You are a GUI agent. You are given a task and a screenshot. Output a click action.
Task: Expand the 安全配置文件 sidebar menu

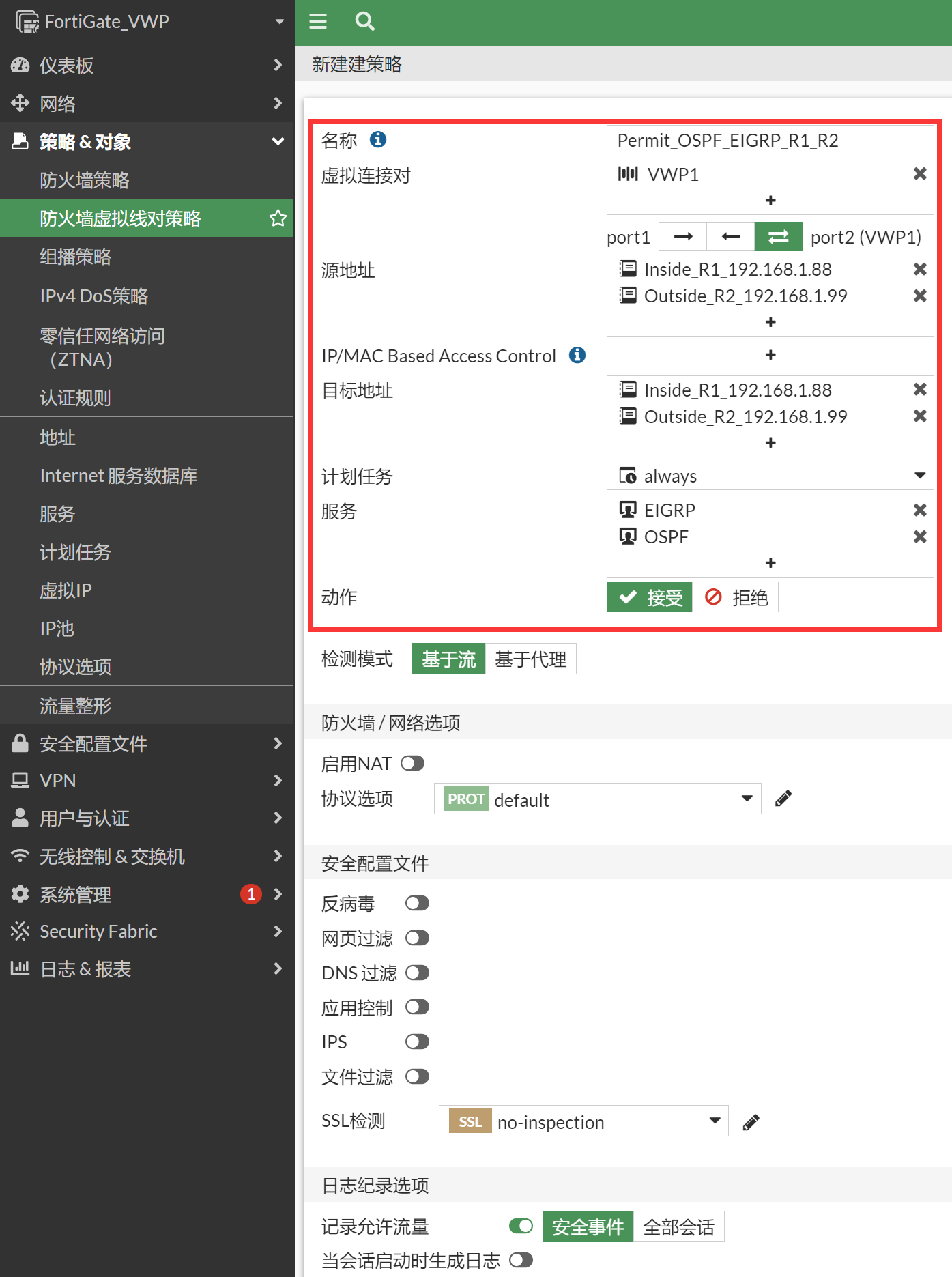(147, 743)
